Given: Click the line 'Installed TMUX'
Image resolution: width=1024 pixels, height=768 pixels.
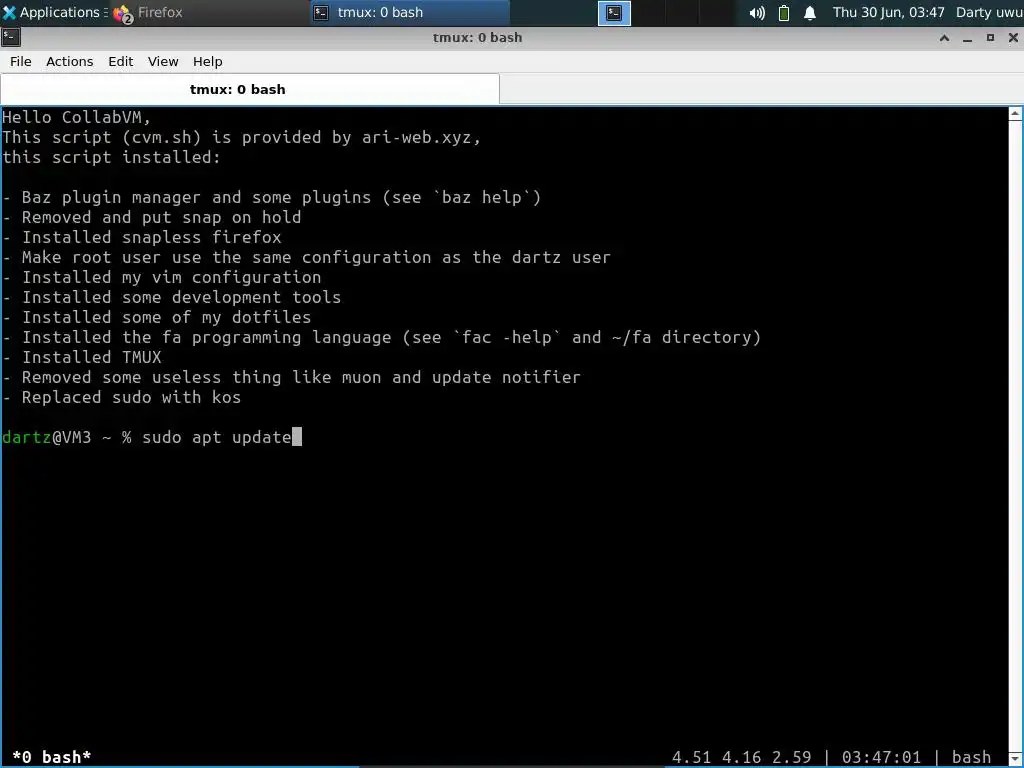Looking at the screenshot, I should 82,357.
